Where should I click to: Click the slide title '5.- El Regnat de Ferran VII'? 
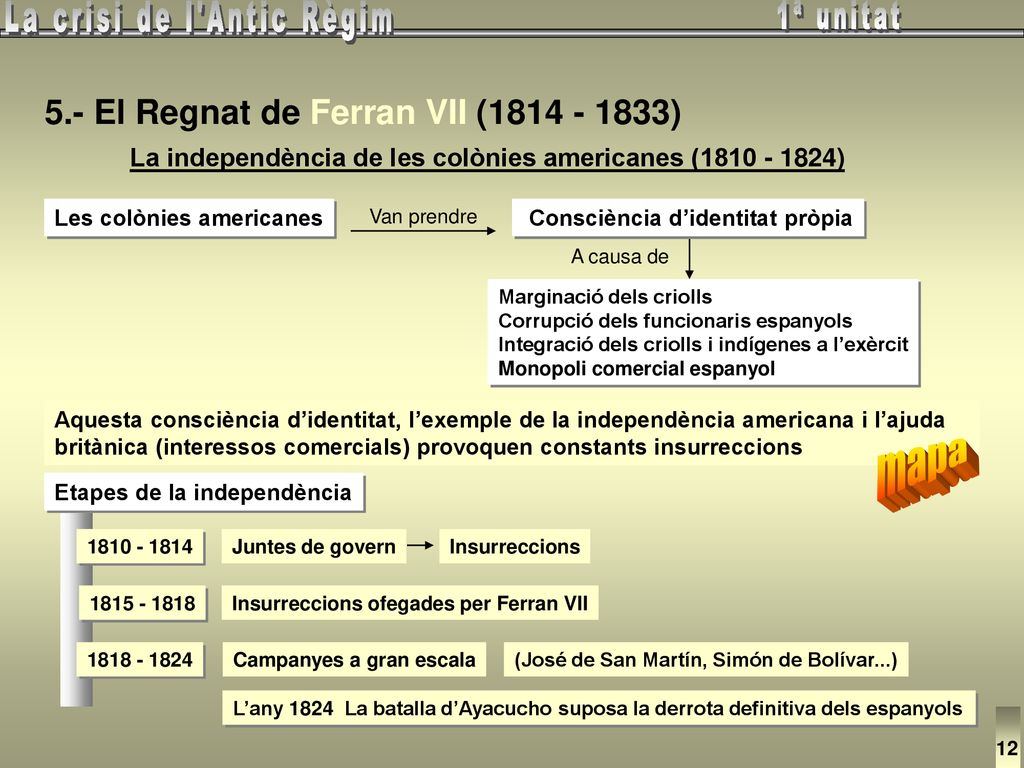(255, 112)
